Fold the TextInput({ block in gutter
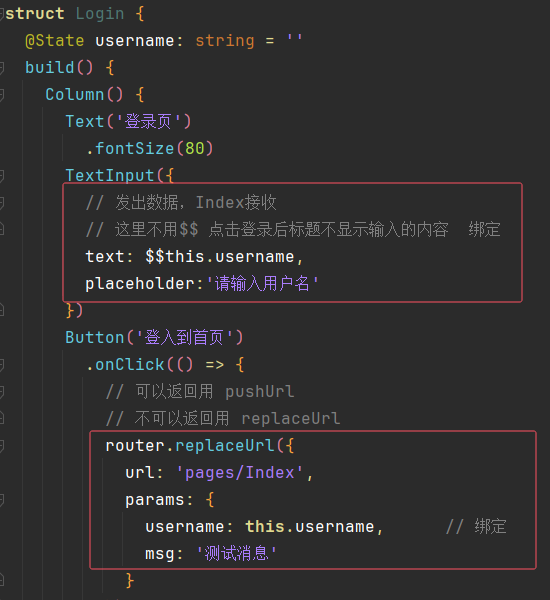550x600 pixels. coord(2,176)
